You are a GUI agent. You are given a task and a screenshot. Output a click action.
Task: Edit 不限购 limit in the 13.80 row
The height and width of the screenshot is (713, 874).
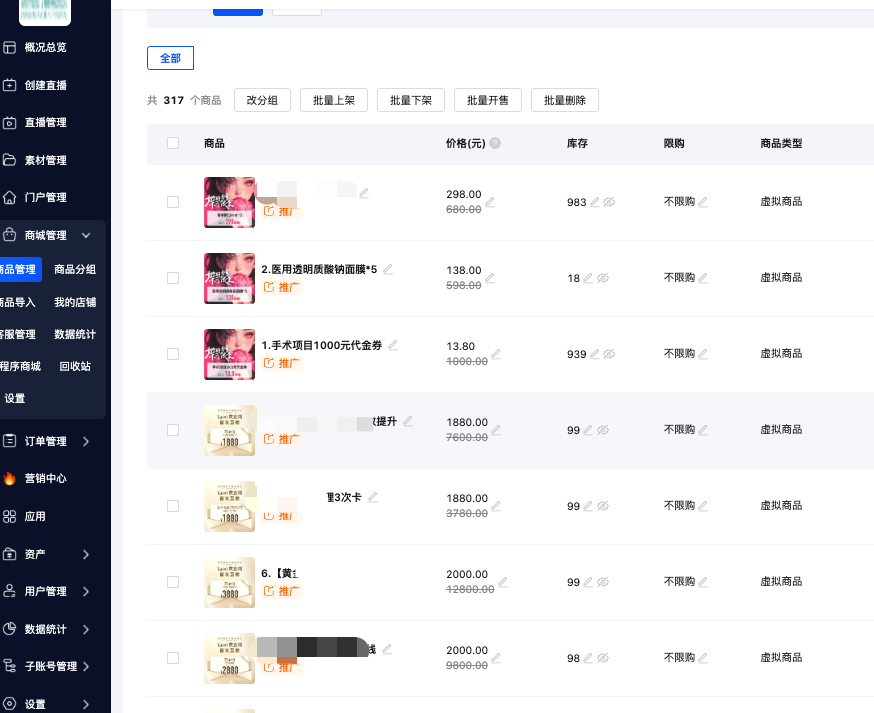[x=703, y=354]
